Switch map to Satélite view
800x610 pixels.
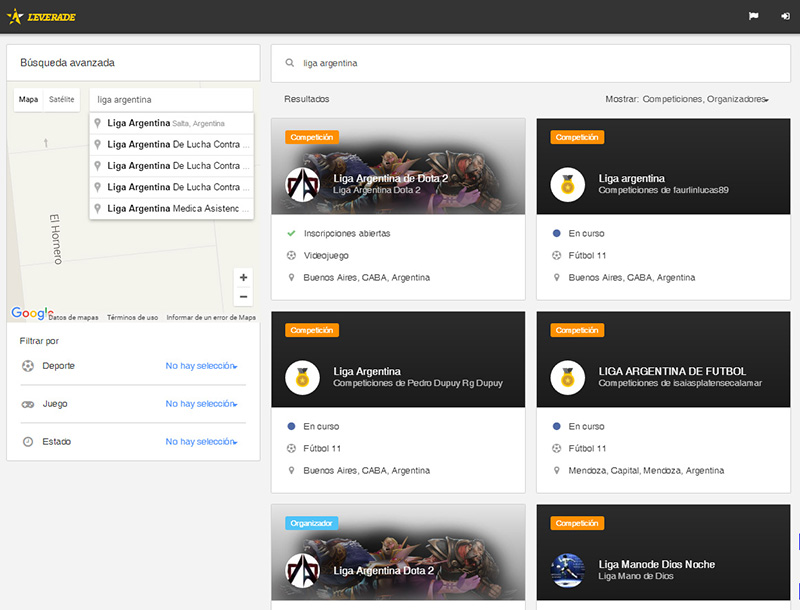[x=62, y=100]
